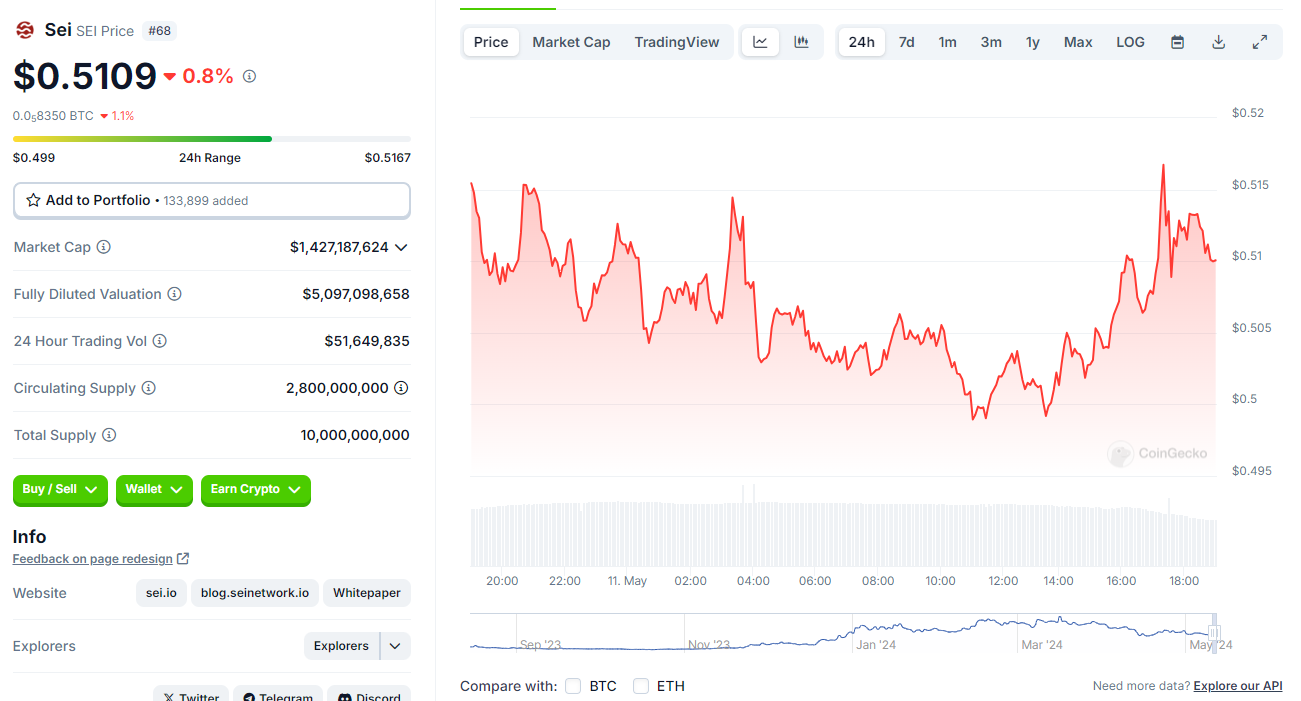
Task: Click the $0.5167 24h high value
Action: [x=388, y=158]
